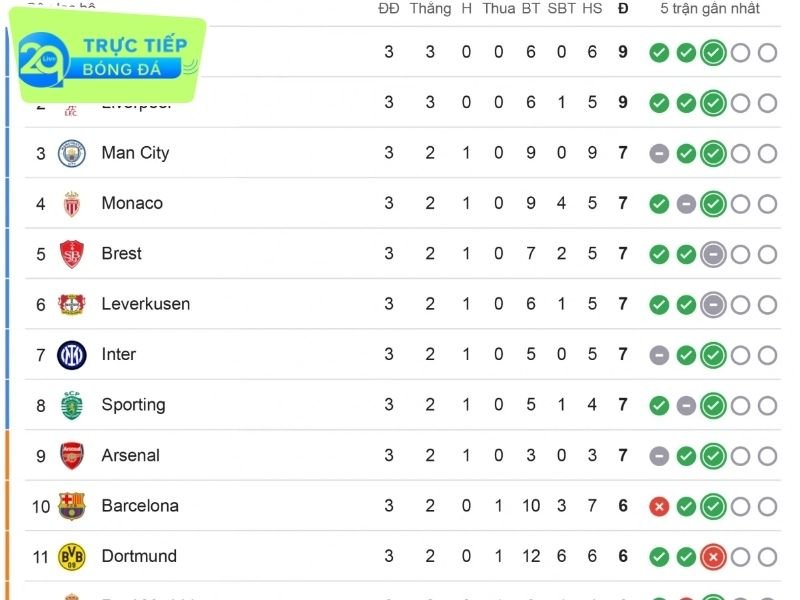Click the Thắng column header

tap(430, 9)
